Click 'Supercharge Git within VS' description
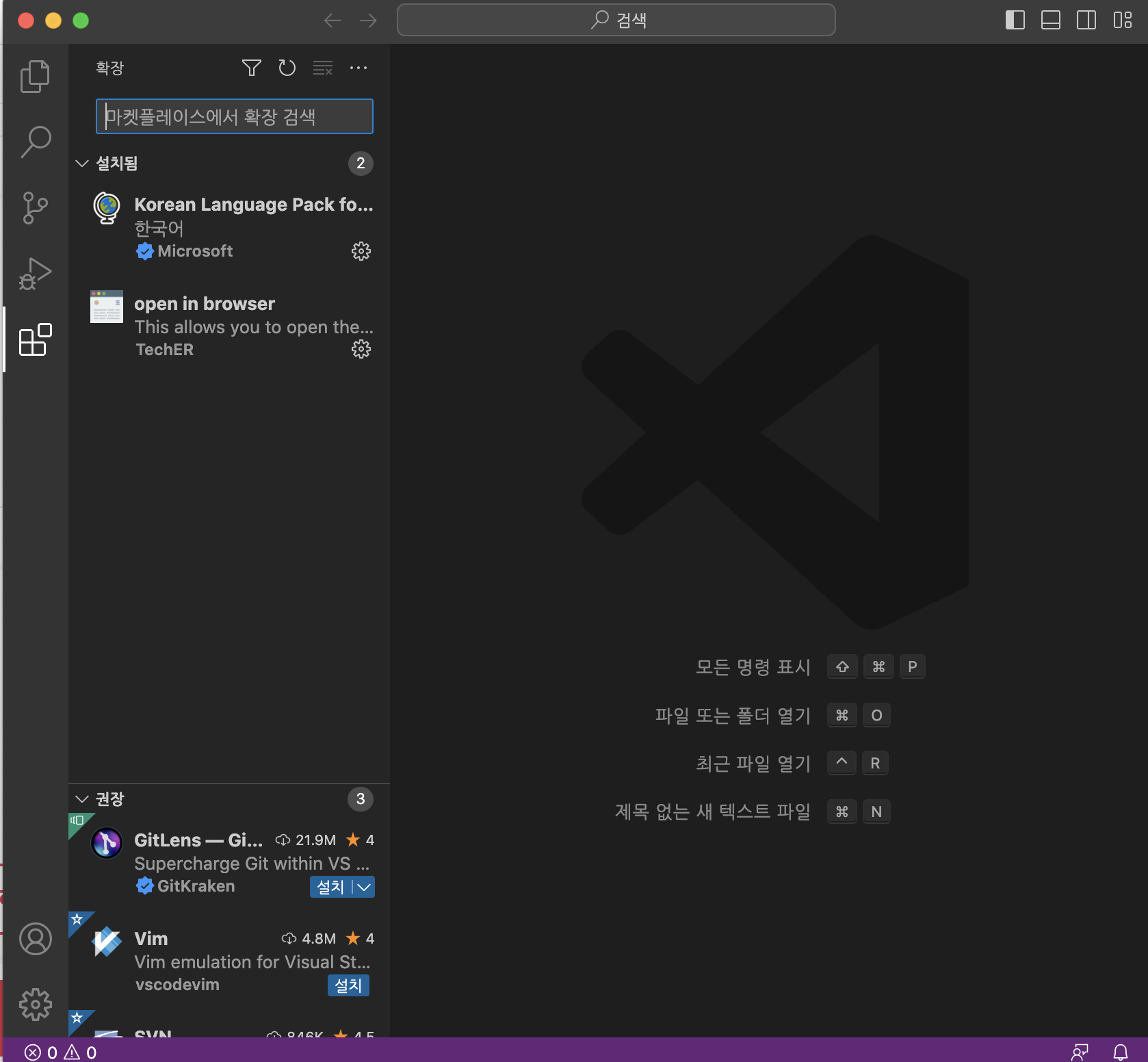Image resolution: width=1148 pixels, height=1062 pixels. [252, 864]
